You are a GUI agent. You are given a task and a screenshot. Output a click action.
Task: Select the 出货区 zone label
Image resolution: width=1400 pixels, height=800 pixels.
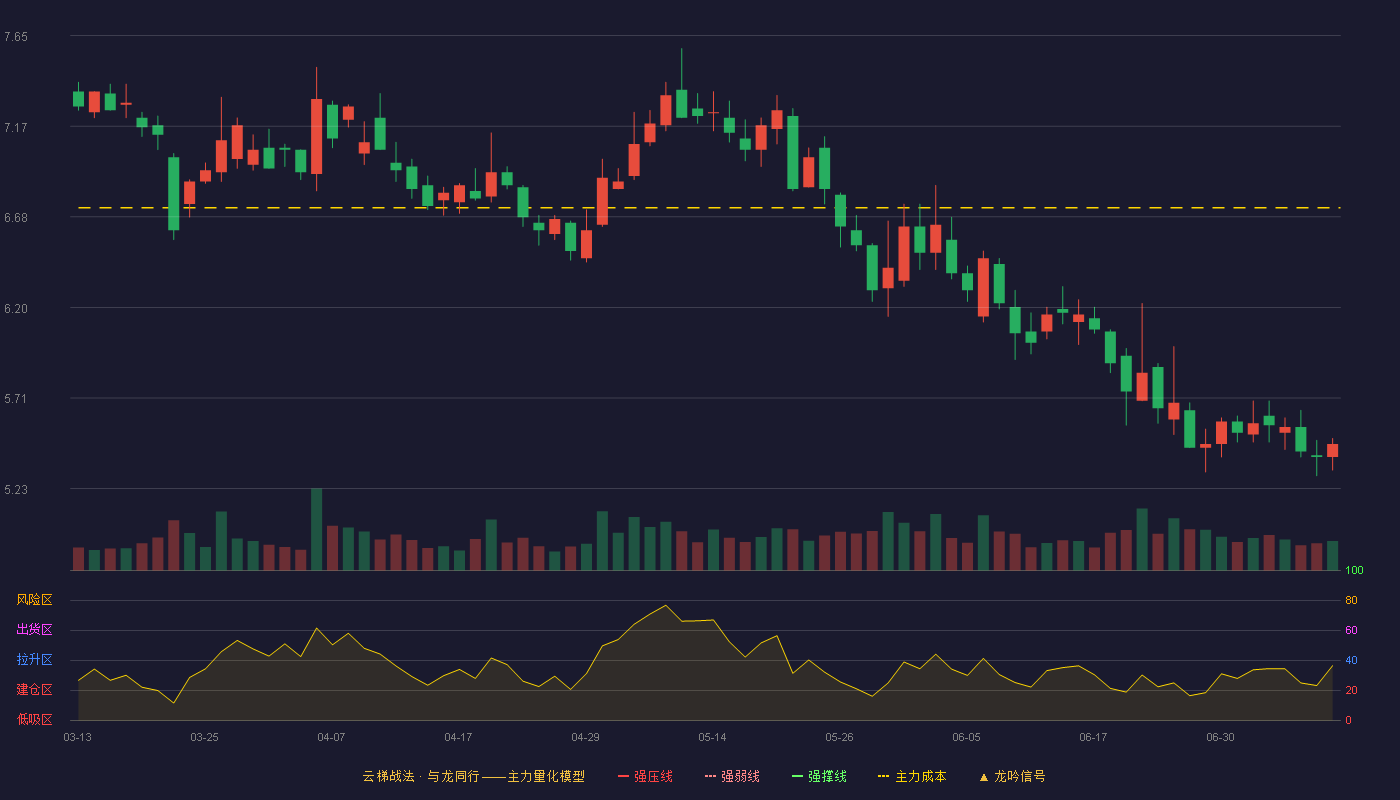coord(34,630)
